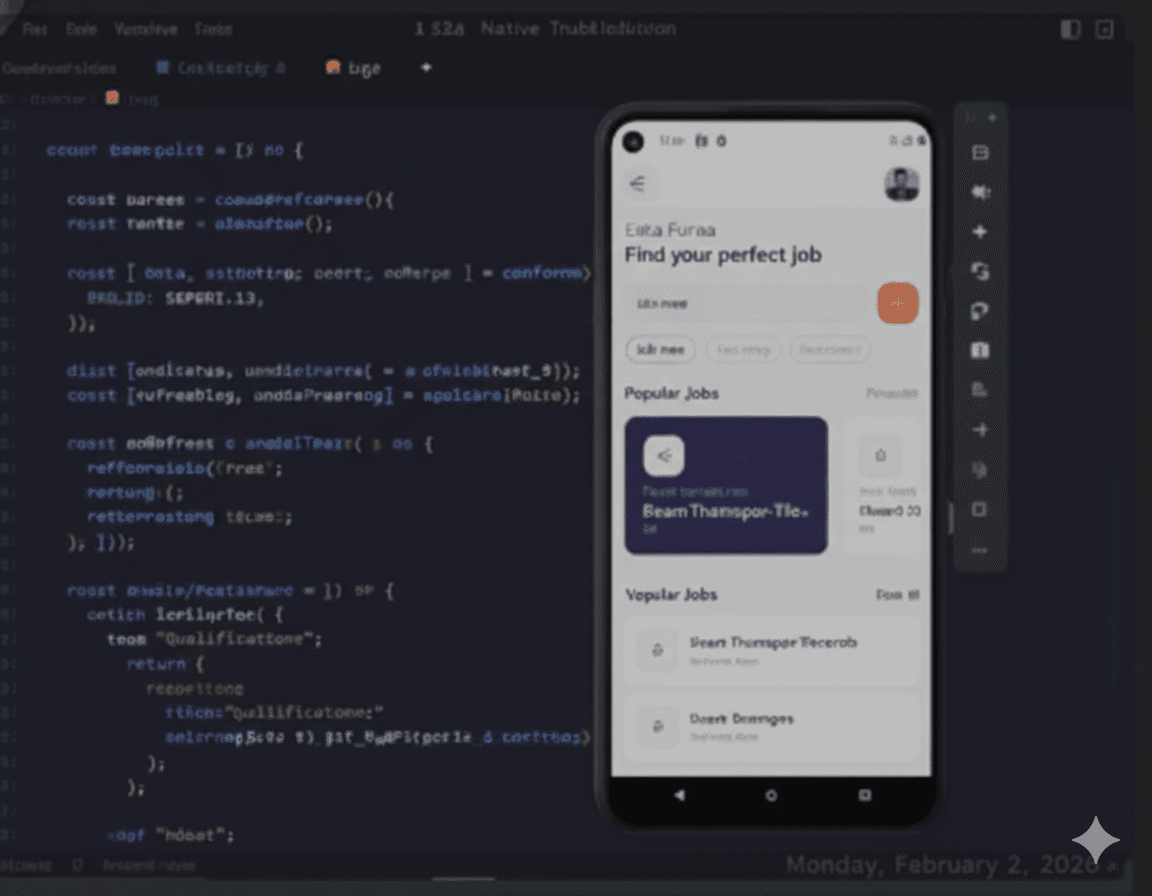Toggle the first job filter chip
The height and width of the screenshot is (896, 1152).
coord(659,350)
